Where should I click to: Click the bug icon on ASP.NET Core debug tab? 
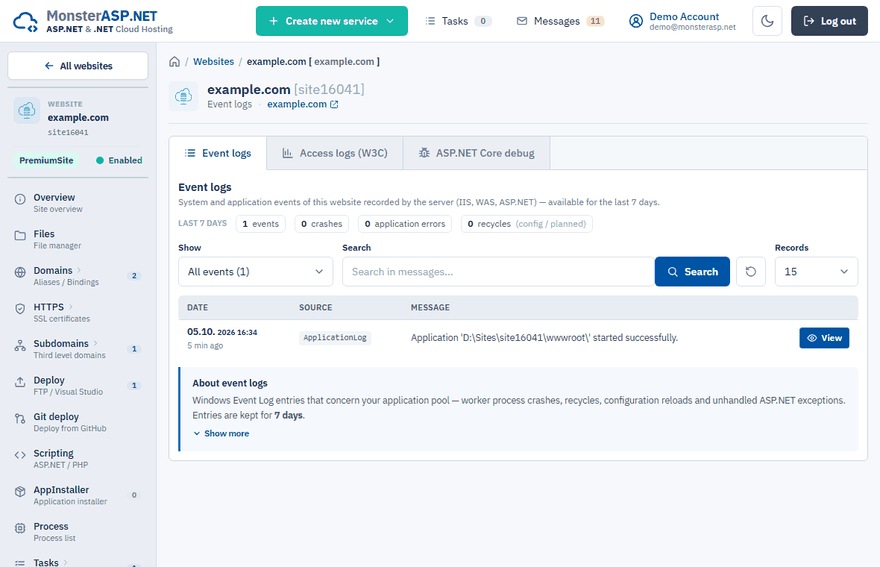(x=424, y=153)
